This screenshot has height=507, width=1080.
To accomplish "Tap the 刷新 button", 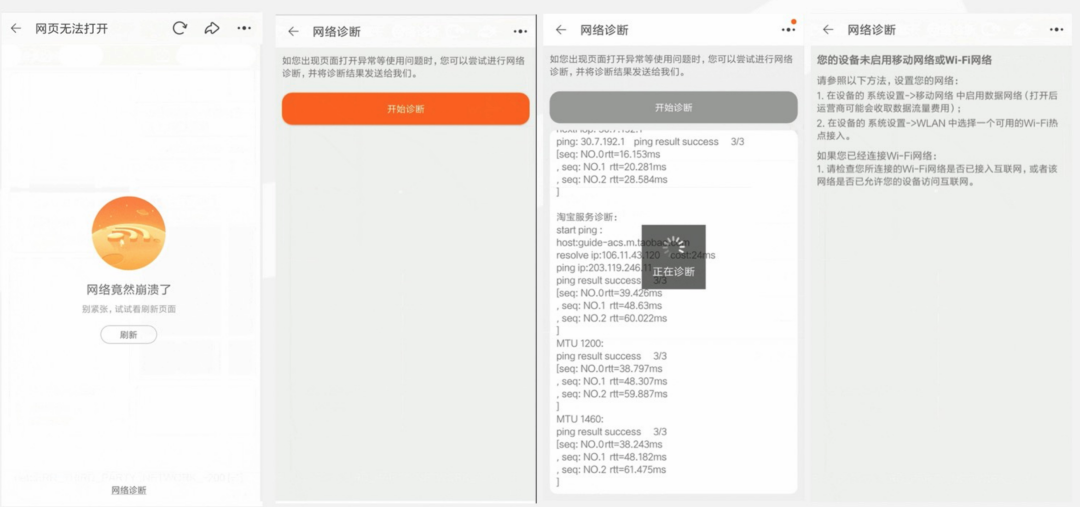I will [129, 335].
